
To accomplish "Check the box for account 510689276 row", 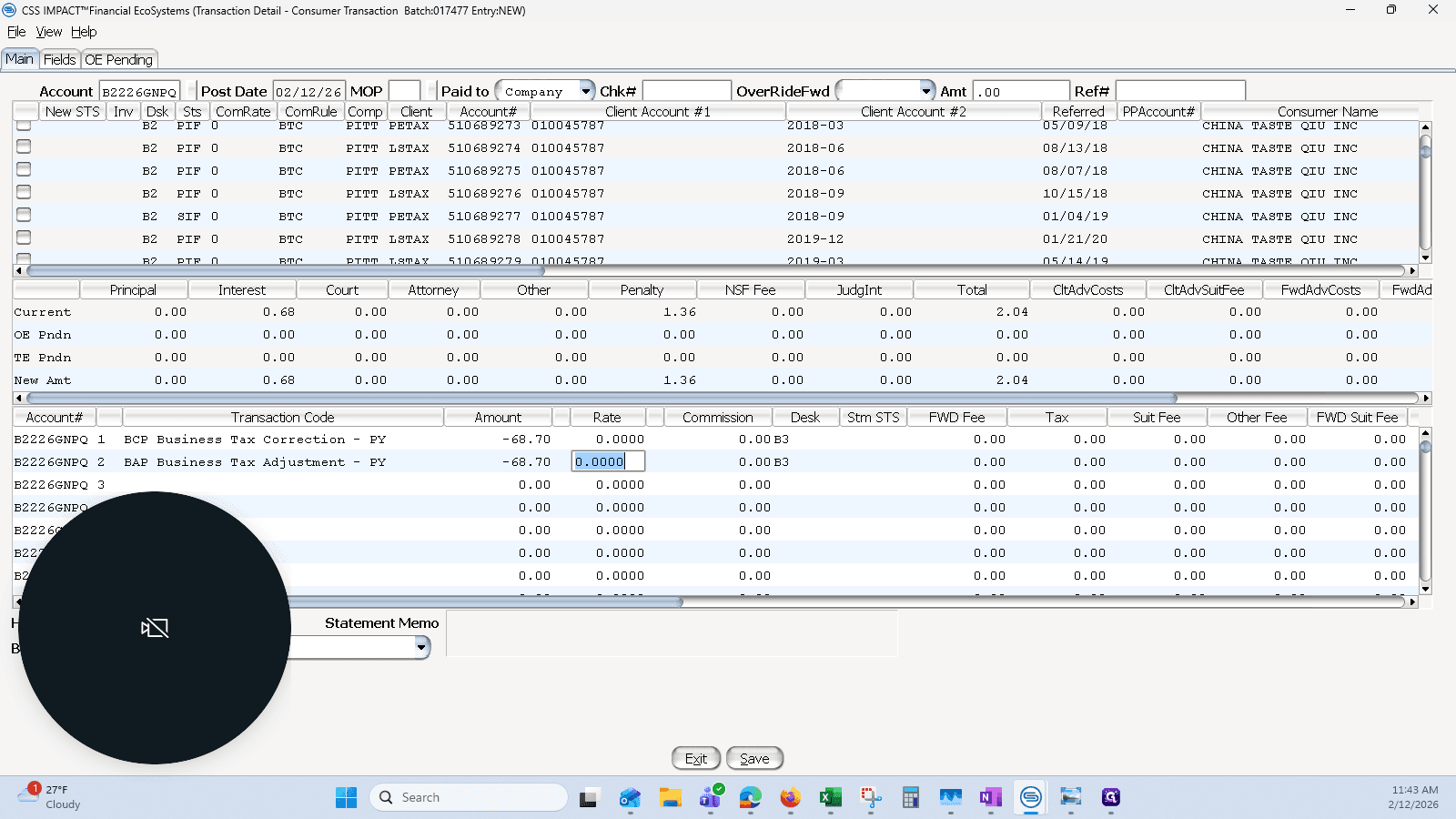I will (24, 192).
